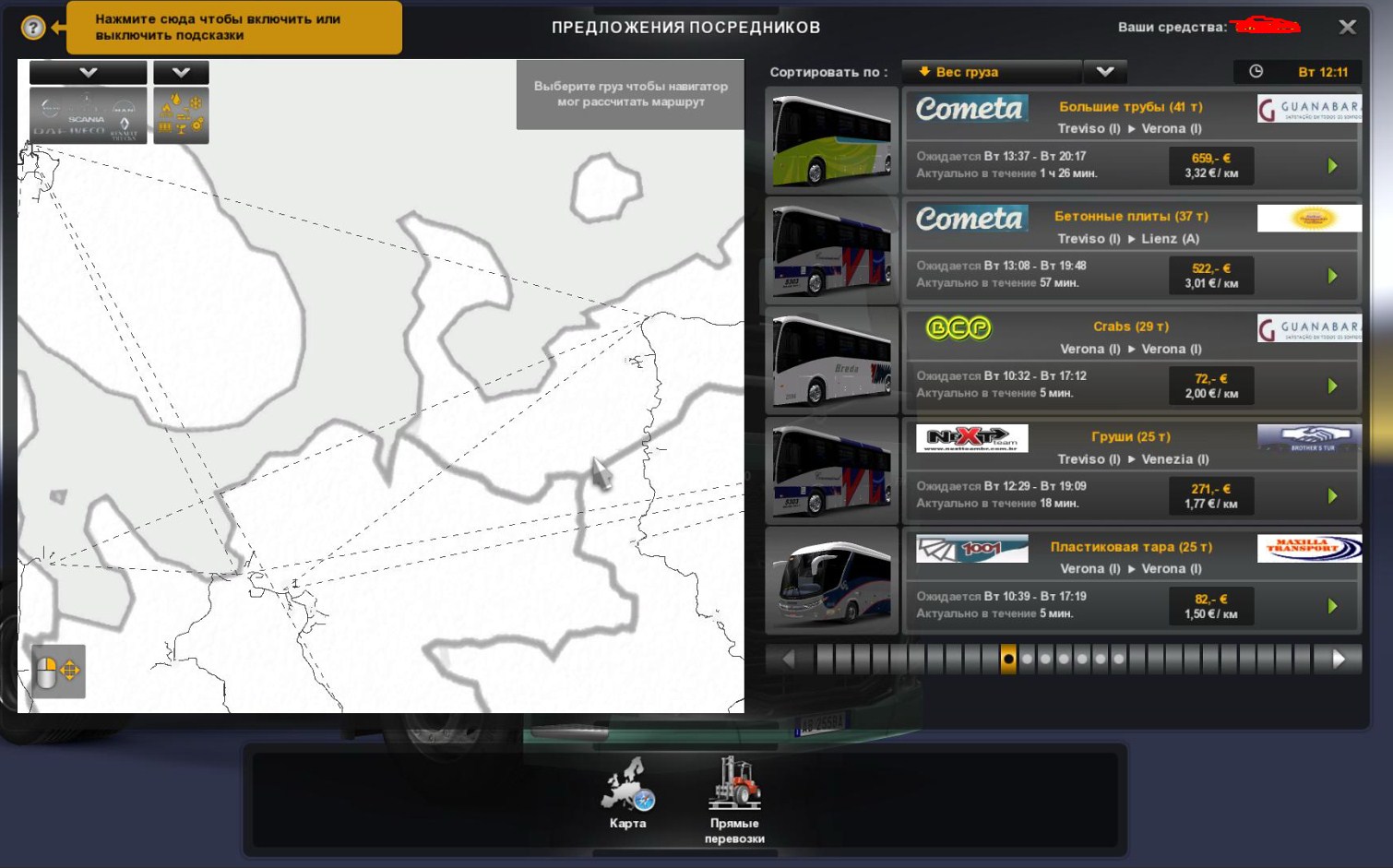The image size is (1393, 868).
Task: Click delivery time Вт 12:29 - Вт 19:09
Action: click(1035, 486)
